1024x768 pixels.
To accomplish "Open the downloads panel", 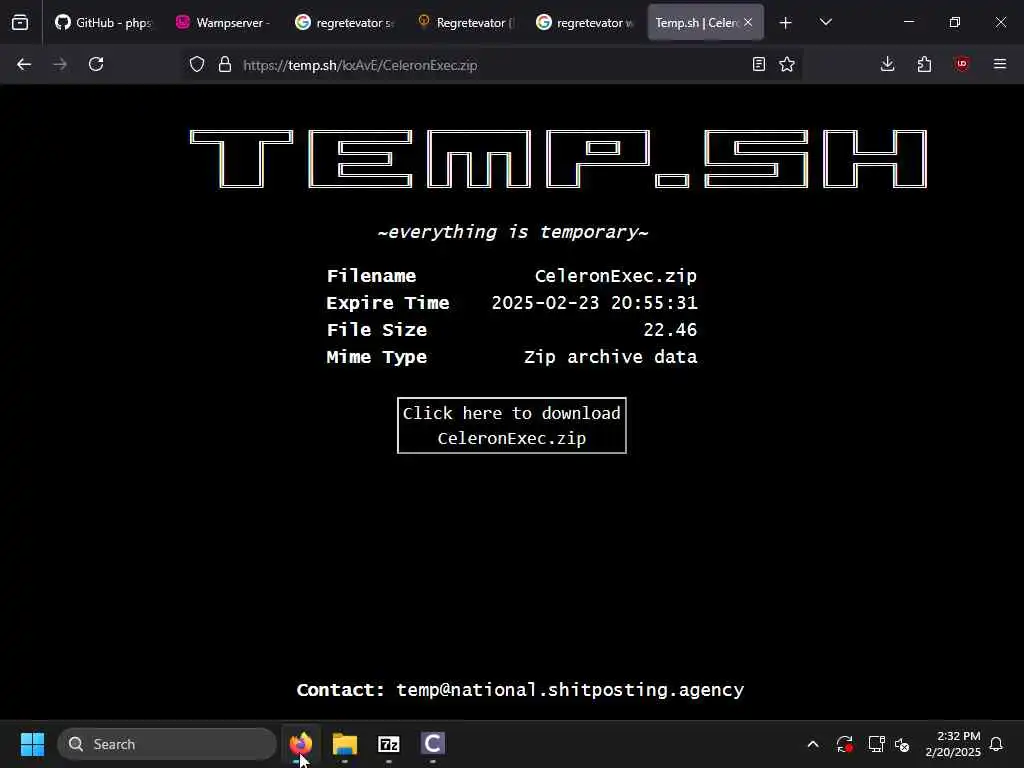I will (x=888, y=65).
